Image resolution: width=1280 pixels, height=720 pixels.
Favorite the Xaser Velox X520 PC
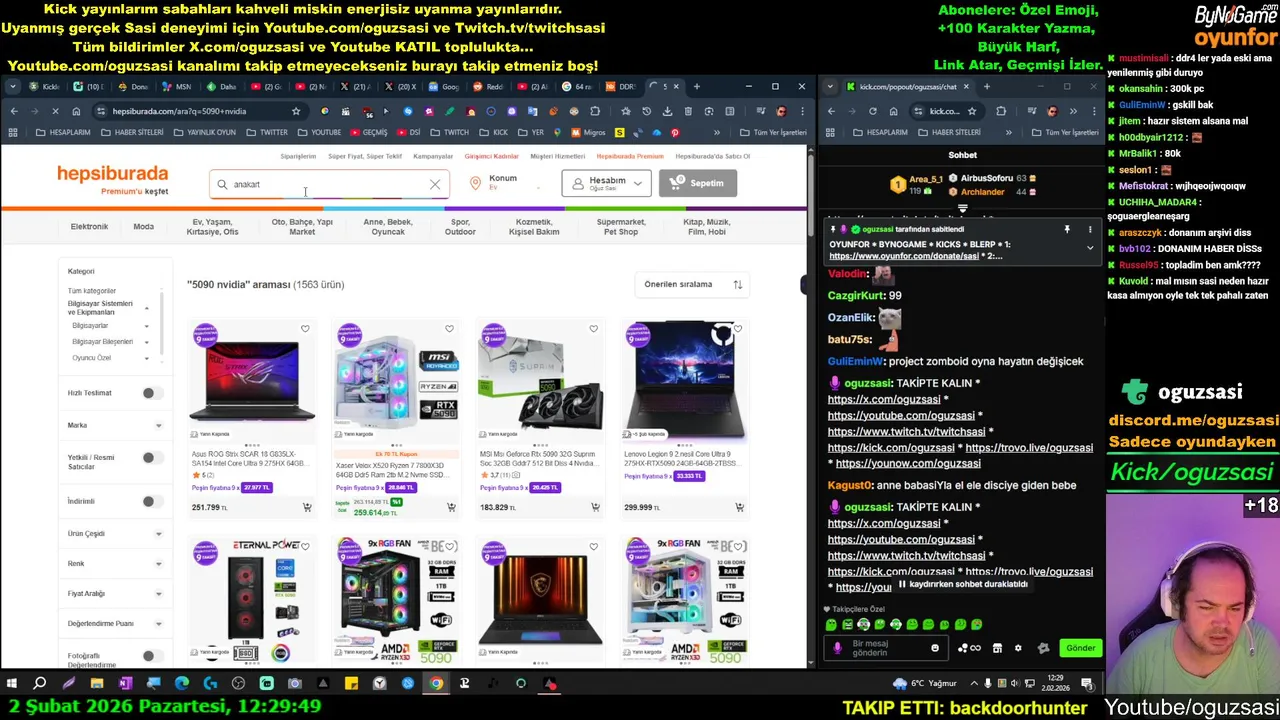click(449, 329)
